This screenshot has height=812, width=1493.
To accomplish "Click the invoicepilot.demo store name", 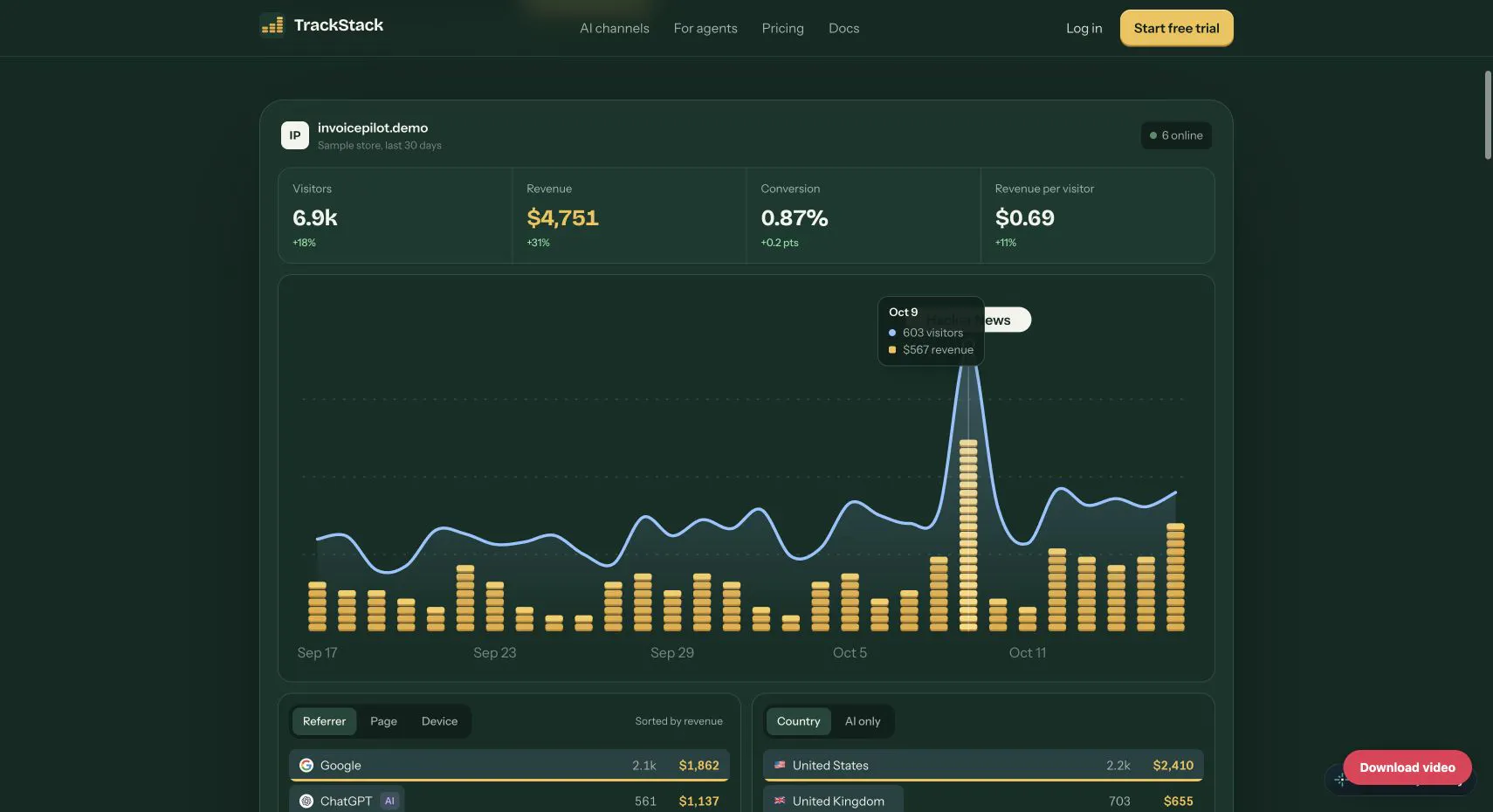I will click(x=373, y=127).
